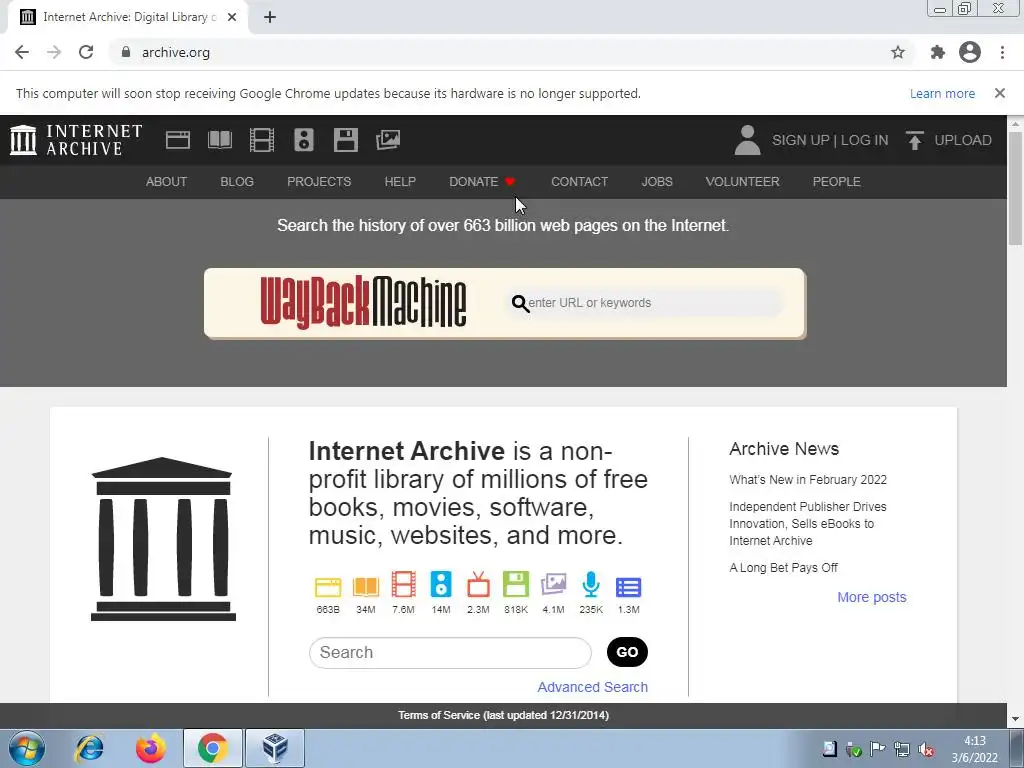Image resolution: width=1024 pixels, height=768 pixels.
Task: Open Terms of Service footer link
Action: pyautogui.click(x=504, y=715)
